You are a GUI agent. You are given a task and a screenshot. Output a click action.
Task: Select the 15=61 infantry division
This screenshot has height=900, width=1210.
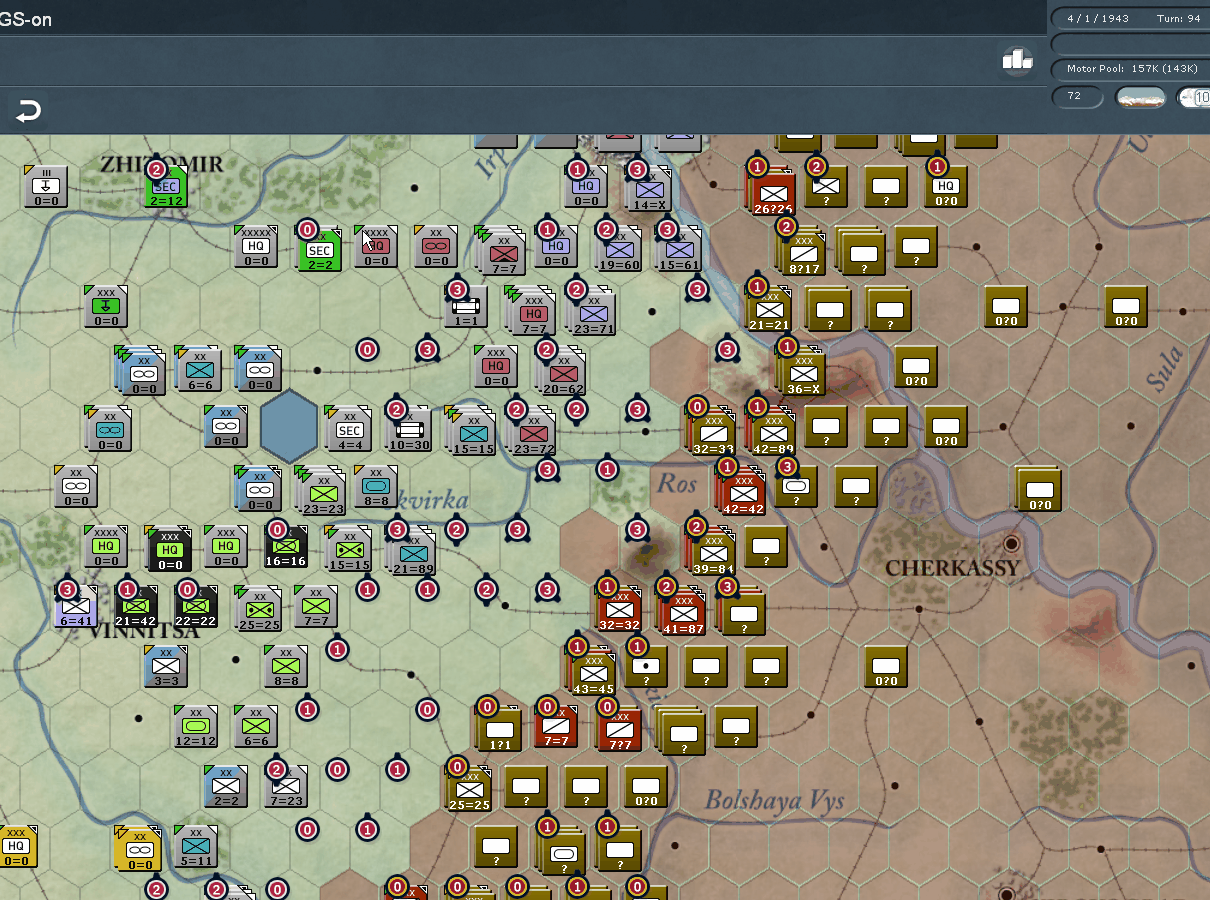click(x=679, y=250)
